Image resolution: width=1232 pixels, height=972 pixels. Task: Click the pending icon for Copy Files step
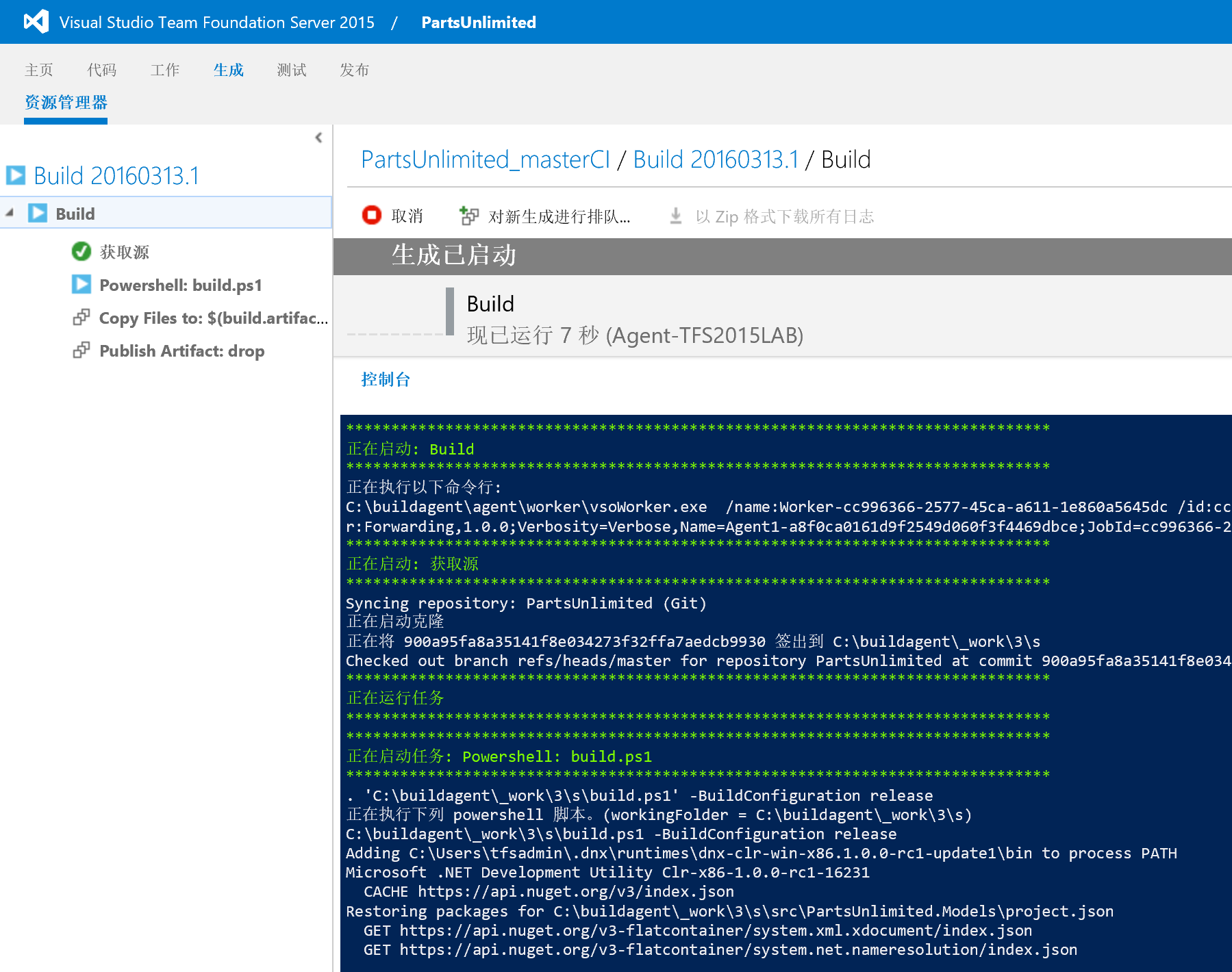pos(81,317)
